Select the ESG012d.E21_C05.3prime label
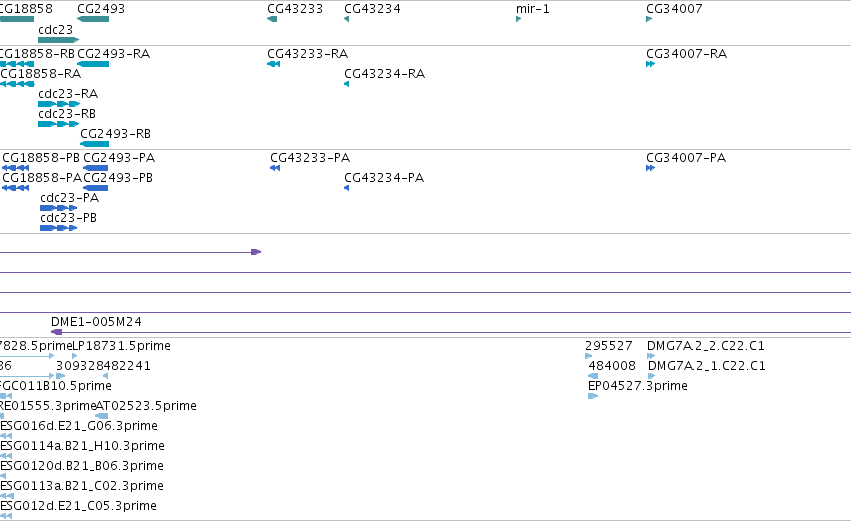Screen dimensions: 851x521 [79, 505]
